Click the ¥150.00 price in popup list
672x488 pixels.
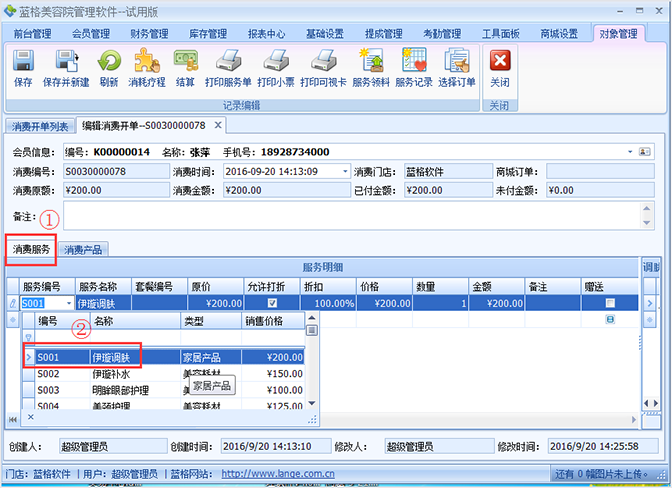tap(285, 374)
